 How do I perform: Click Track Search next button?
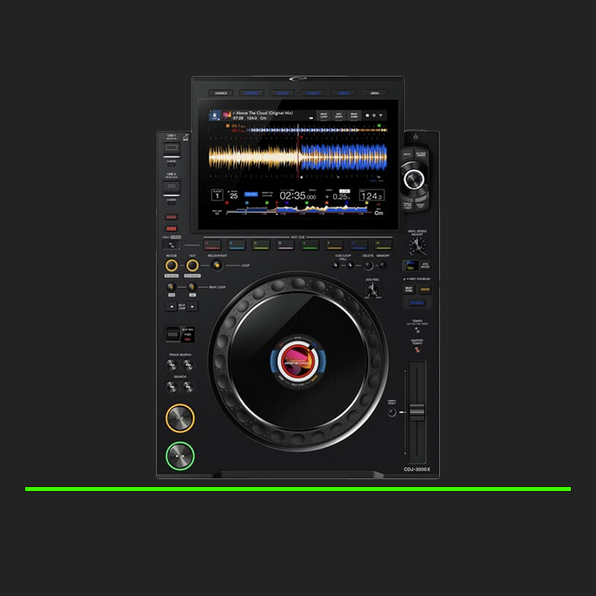coord(188,365)
